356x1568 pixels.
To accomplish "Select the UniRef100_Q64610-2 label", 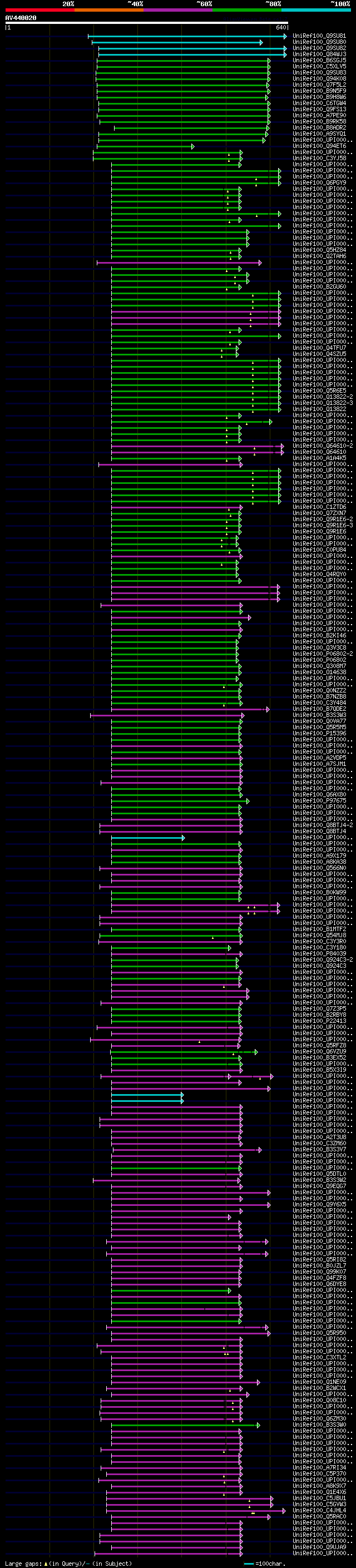I will [x=323, y=446].
